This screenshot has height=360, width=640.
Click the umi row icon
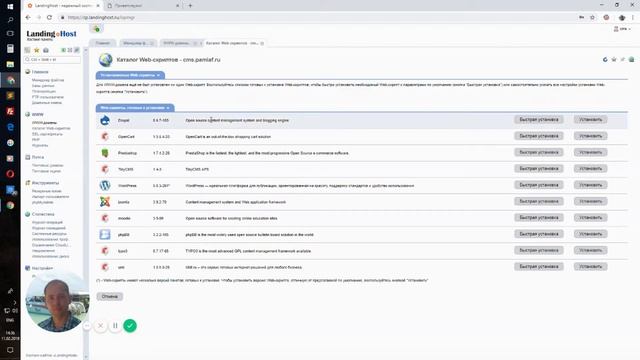[105, 267]
